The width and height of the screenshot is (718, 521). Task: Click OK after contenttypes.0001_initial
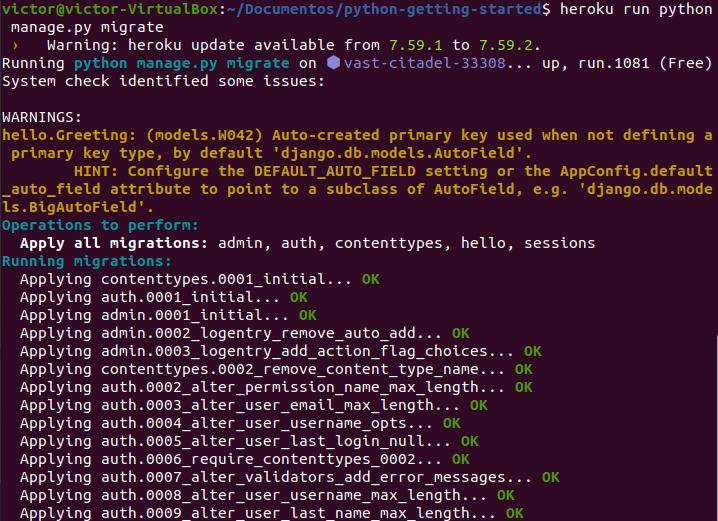click(370, 279)
